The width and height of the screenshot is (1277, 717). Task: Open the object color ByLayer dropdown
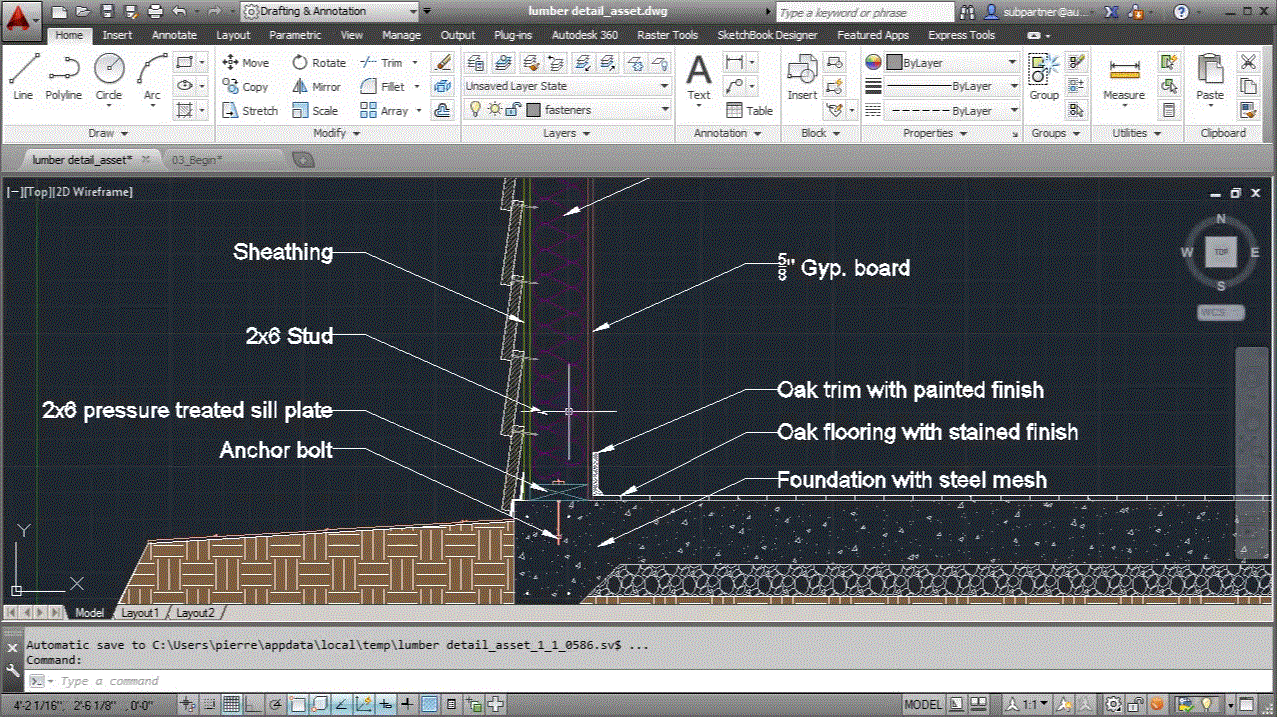(x=951, y=62)
